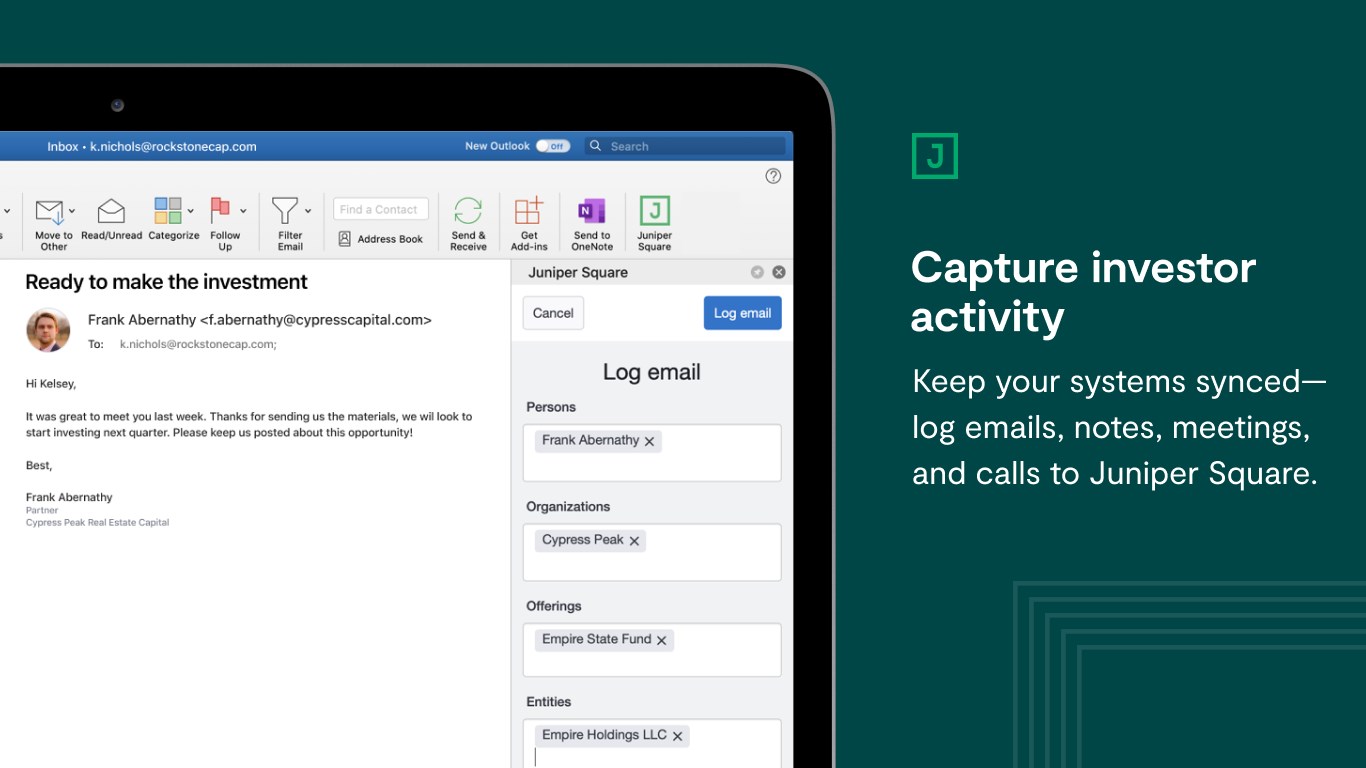Click the Search field in title bar
This screenshot has height=768, width=1366.
[x=685, y=146]
